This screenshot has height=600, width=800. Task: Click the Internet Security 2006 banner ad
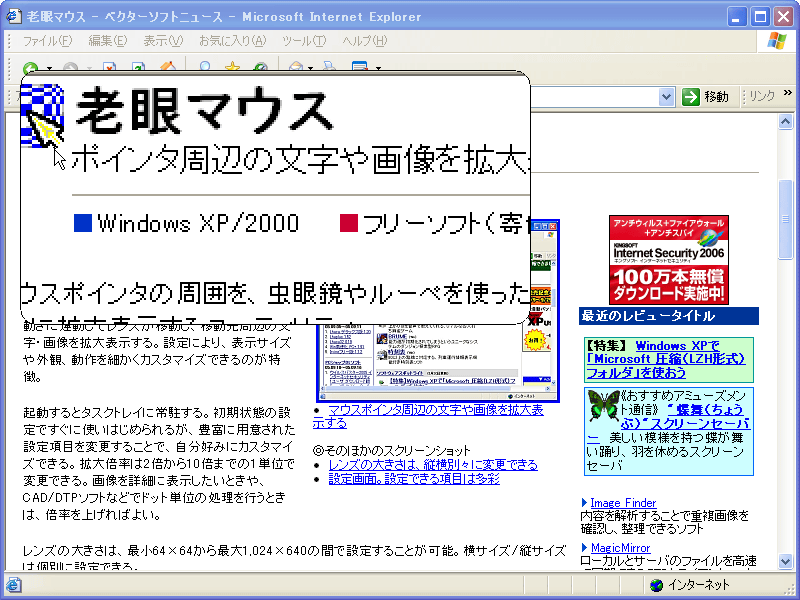click(x=669, y=260)
